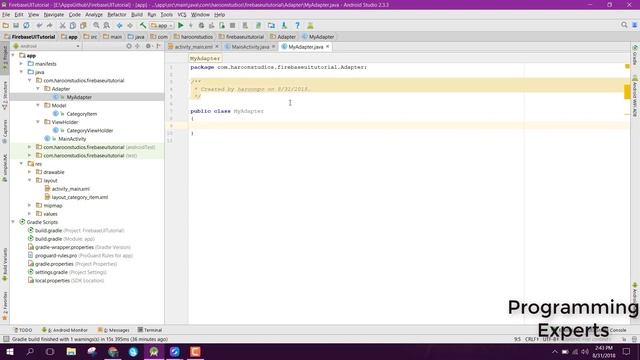Click the Paste toolbar icon
This screenshot has height=360, width=640.
[x=83, y=25]
